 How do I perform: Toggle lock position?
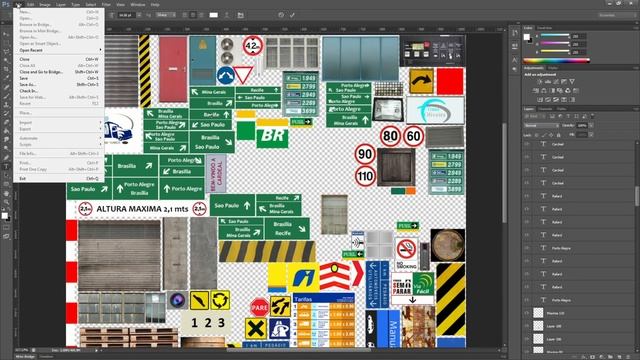pos(551,135)
